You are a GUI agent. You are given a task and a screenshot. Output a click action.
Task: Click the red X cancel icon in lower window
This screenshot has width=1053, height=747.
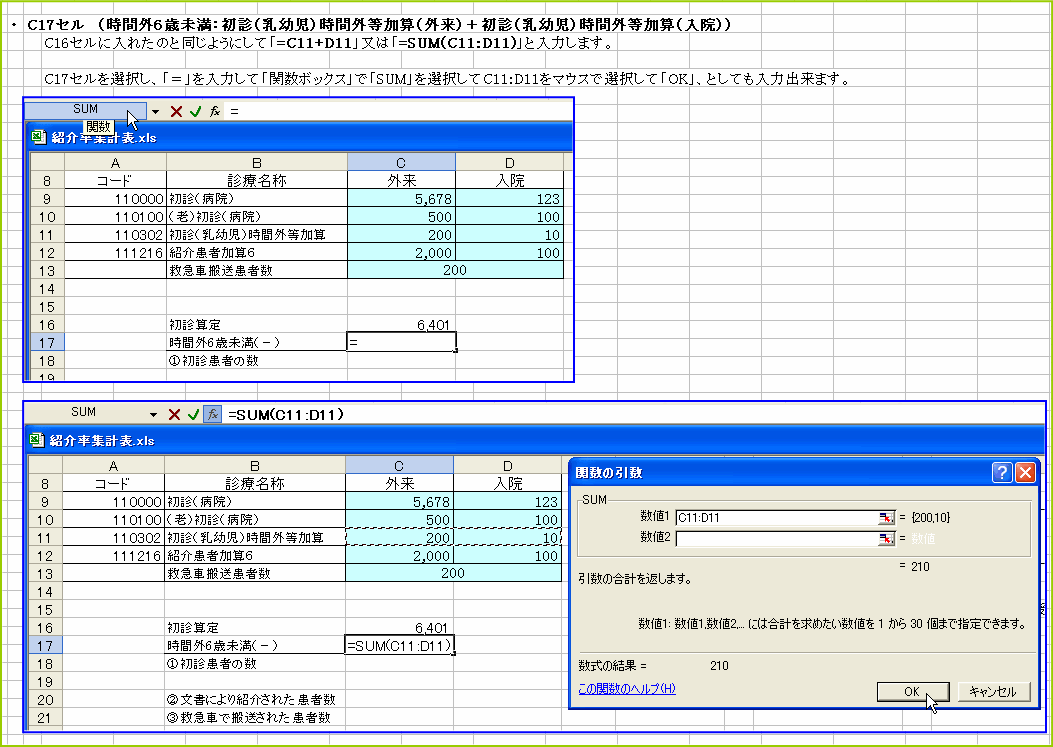[175, 412]
